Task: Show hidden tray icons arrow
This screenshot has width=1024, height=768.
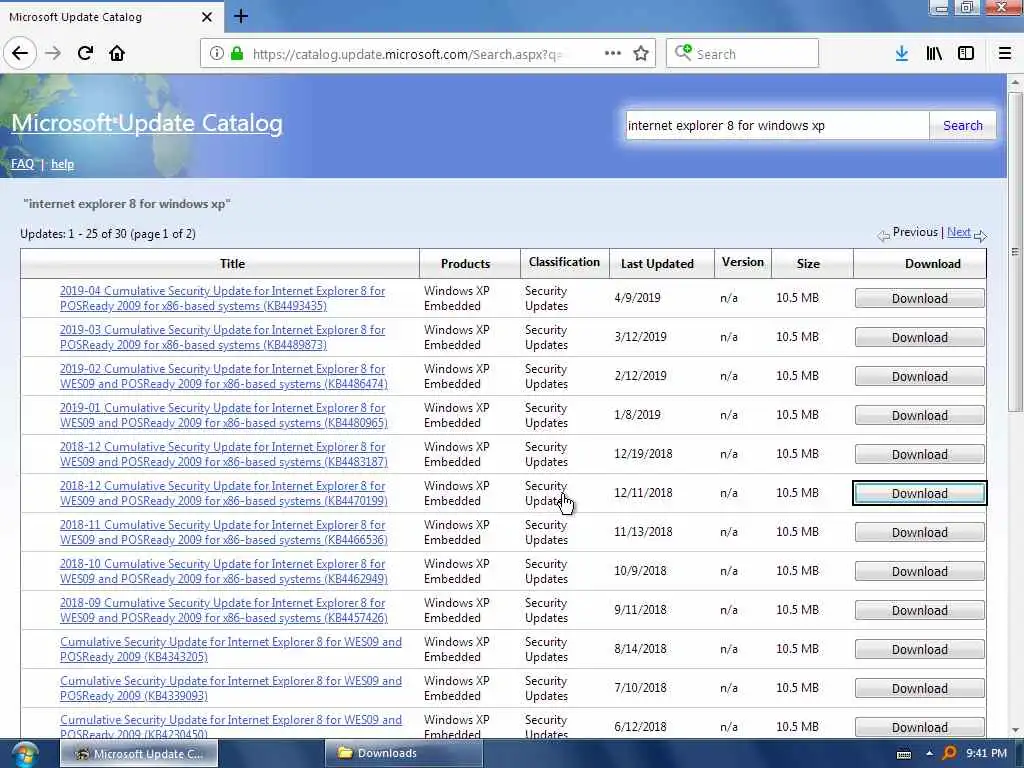Action: (929, 754)
